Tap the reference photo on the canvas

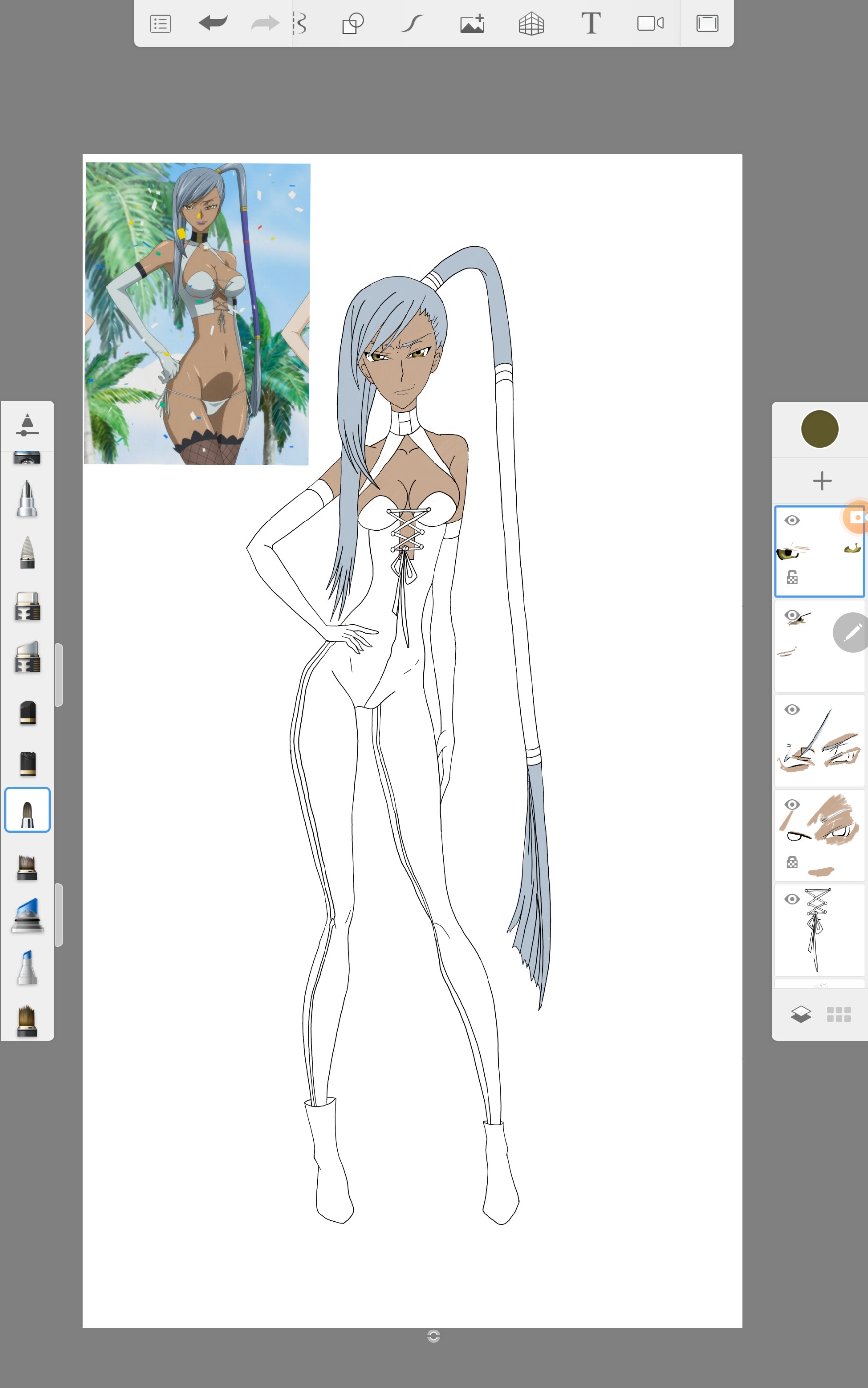click(197, 314)
